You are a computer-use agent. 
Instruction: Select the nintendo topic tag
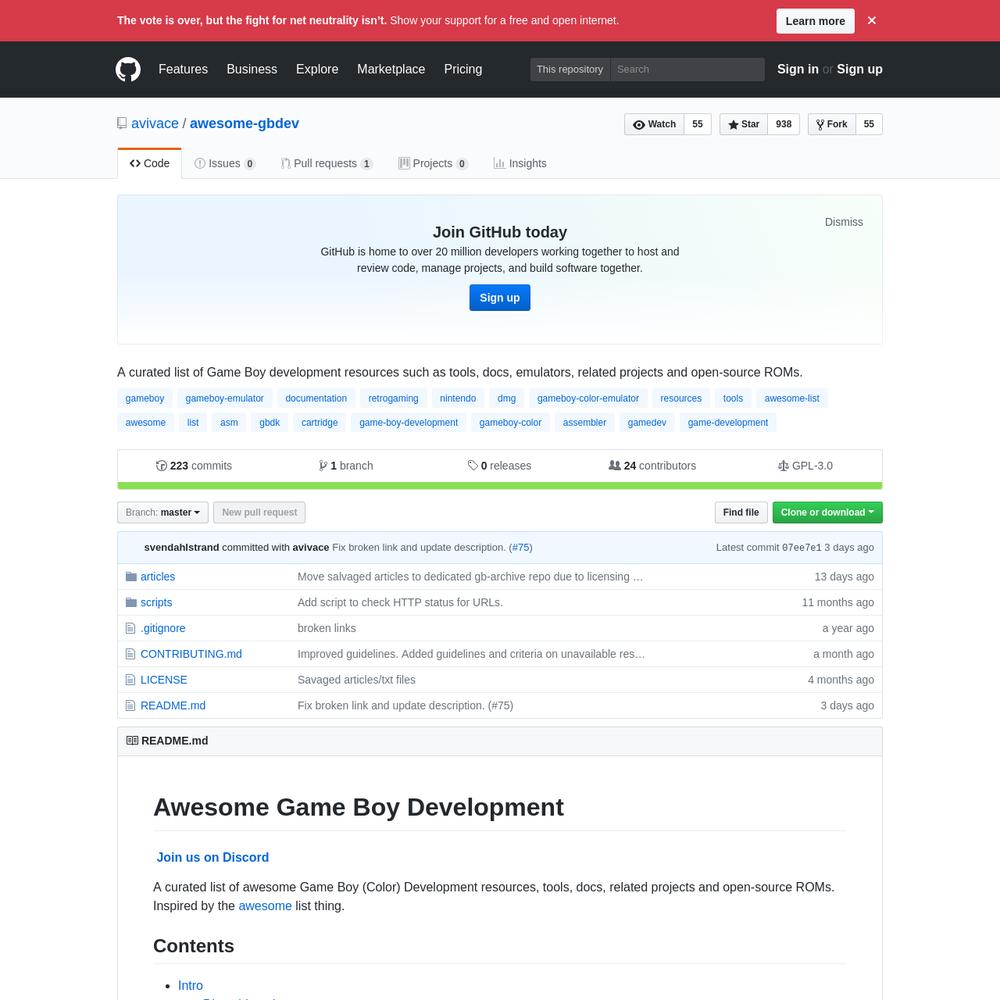point(458,399)
